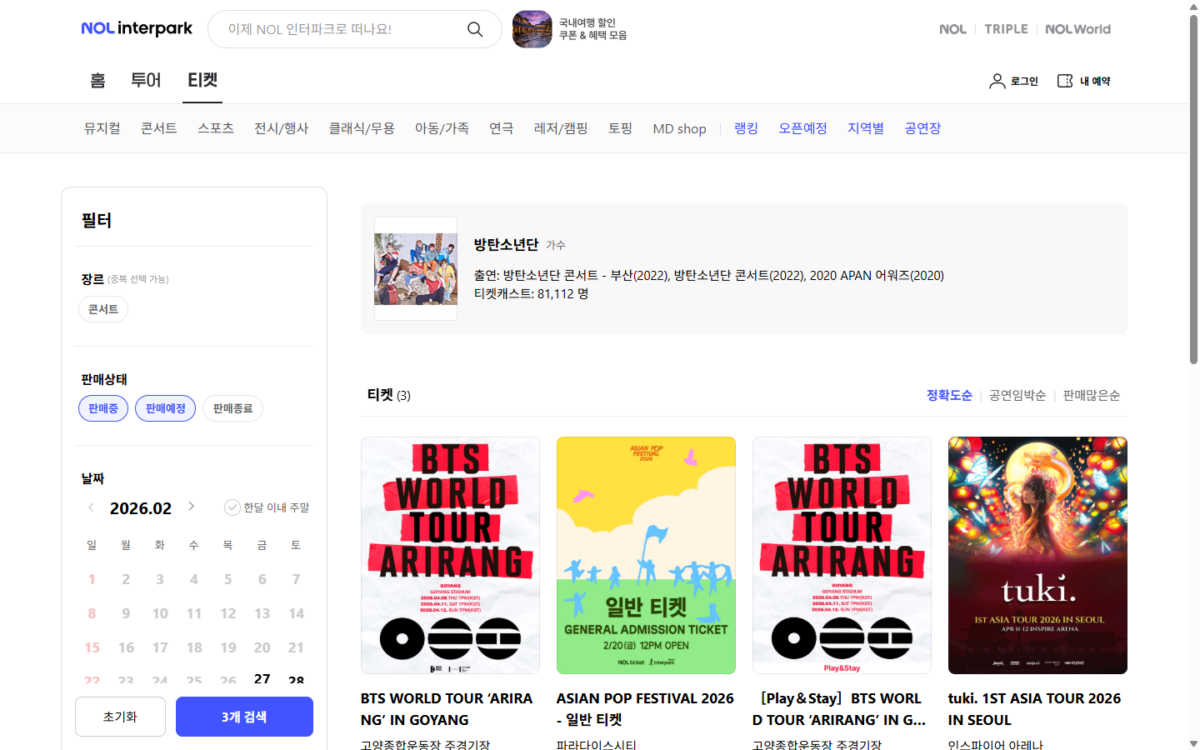Image resolution: width=1200 pixels, height=750 pixels.
Task: Click the 초기화 reset button
Action: pyautogui.click(x=120, y=716)
